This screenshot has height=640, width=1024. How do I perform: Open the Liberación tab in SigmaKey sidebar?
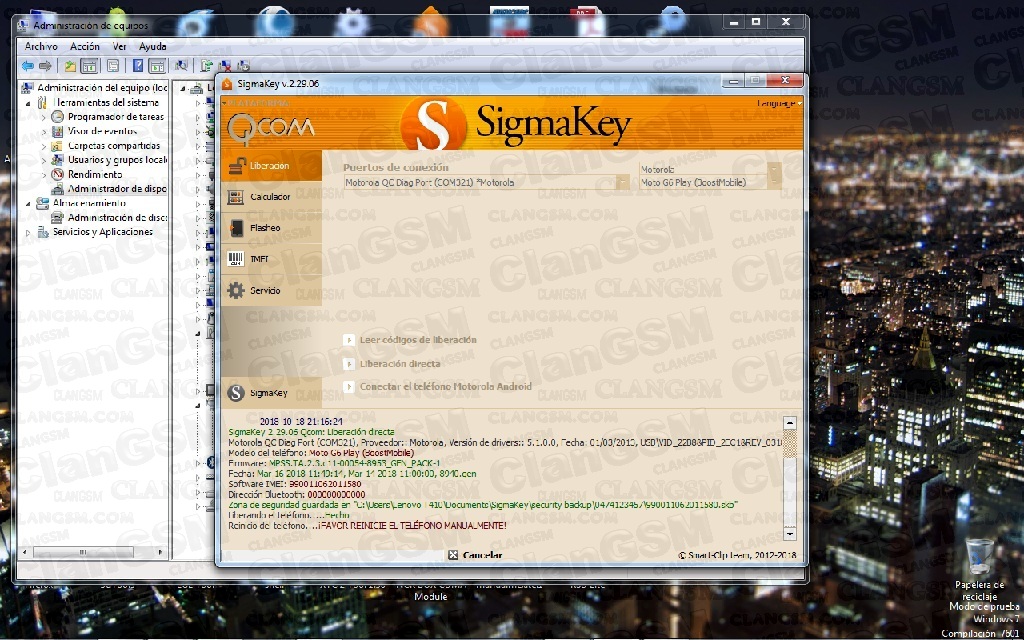tap(271, 166)
